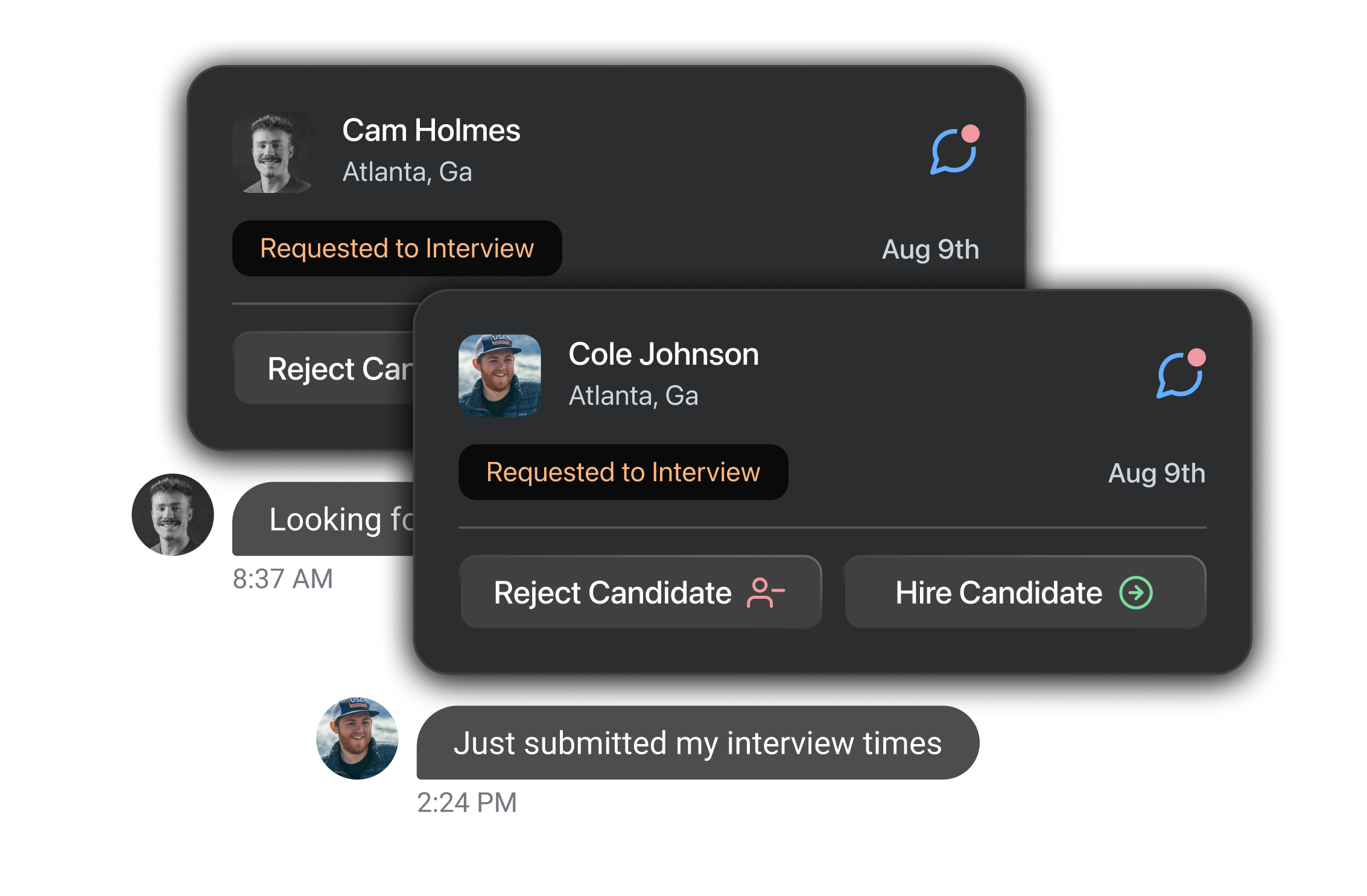Viewport: 1367px width, 896px height.
Task: Click the Cam Holmes name
Action: point(431,130)
